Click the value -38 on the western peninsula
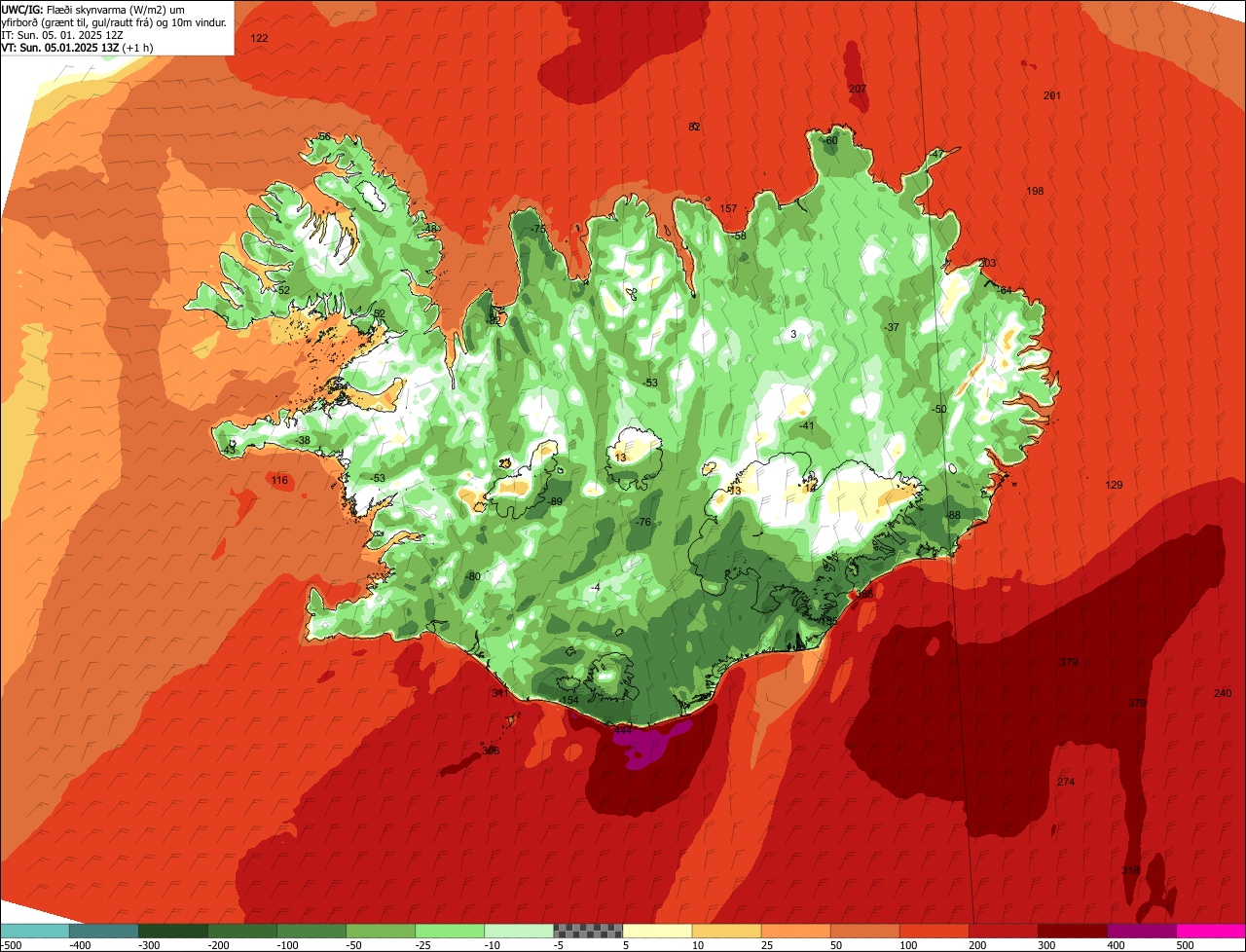Viewport: 1246px width, 952px height. click(303, 440)
